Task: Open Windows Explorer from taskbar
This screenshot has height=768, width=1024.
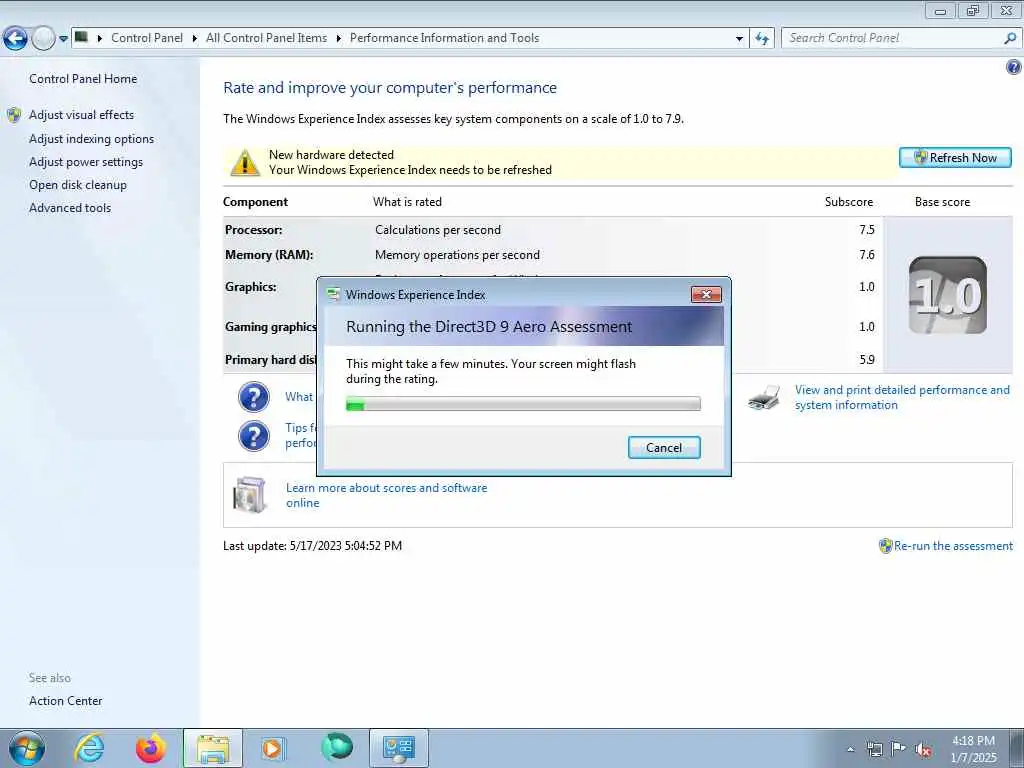Action: (x=213, y=748)
